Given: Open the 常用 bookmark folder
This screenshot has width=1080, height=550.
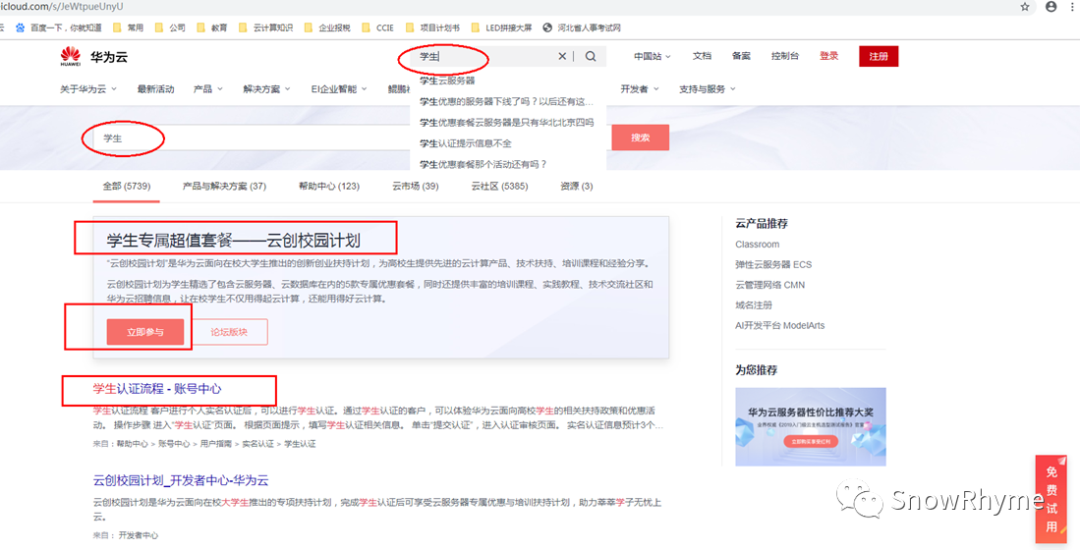Looking at the screenshot, I should pyautogui.click(x=128, y=28).
